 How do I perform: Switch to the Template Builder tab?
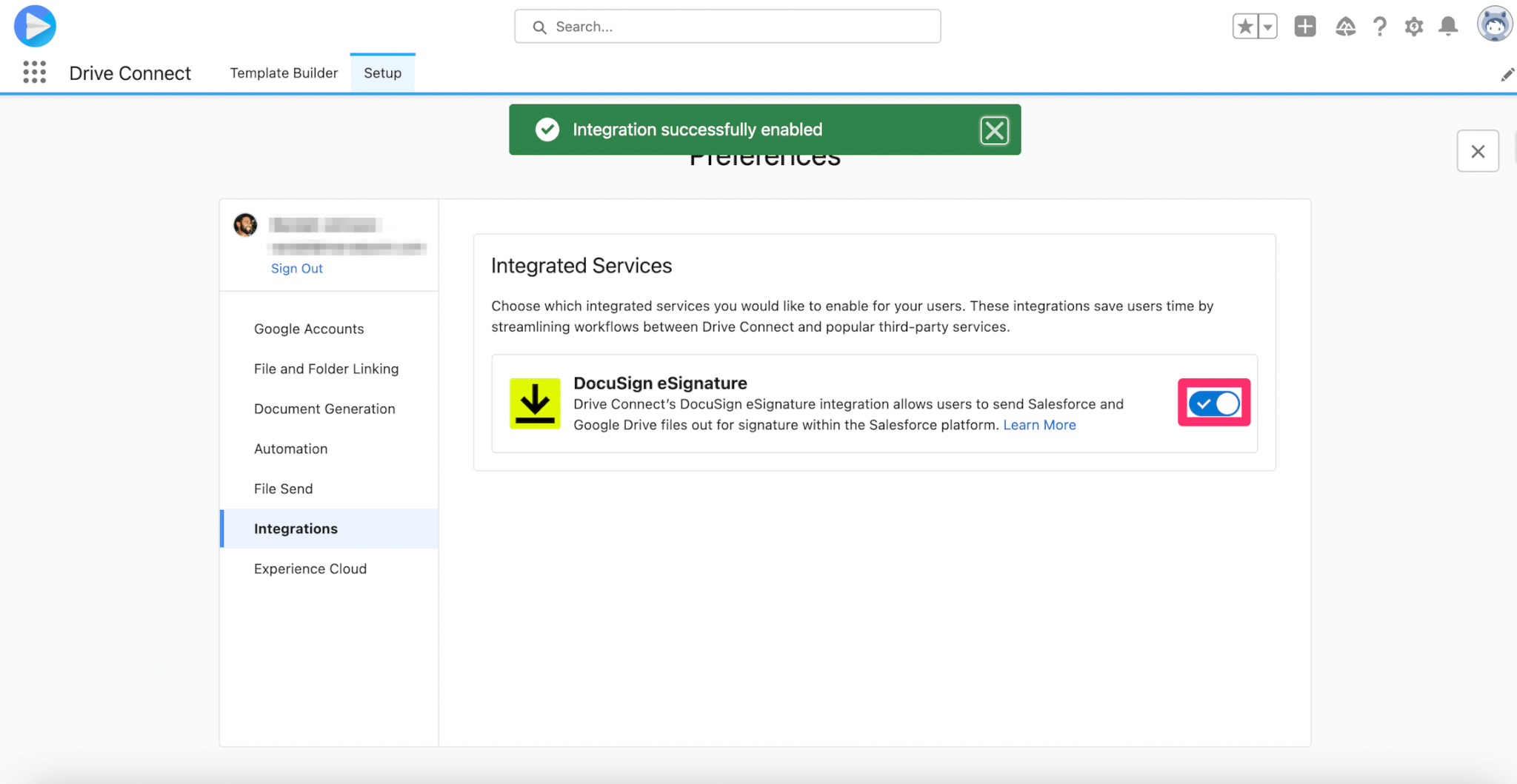(x=284, y=73)
